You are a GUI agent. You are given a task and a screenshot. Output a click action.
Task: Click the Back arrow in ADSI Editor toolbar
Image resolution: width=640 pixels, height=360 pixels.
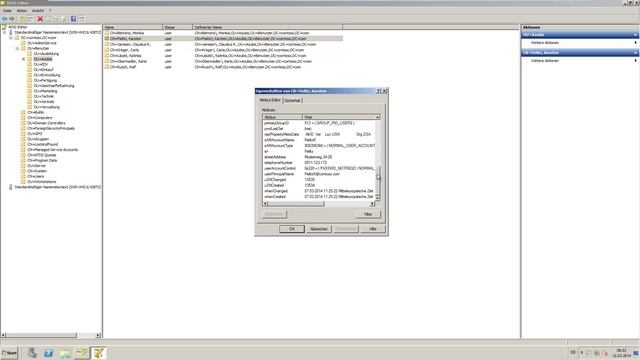[4, 19]
